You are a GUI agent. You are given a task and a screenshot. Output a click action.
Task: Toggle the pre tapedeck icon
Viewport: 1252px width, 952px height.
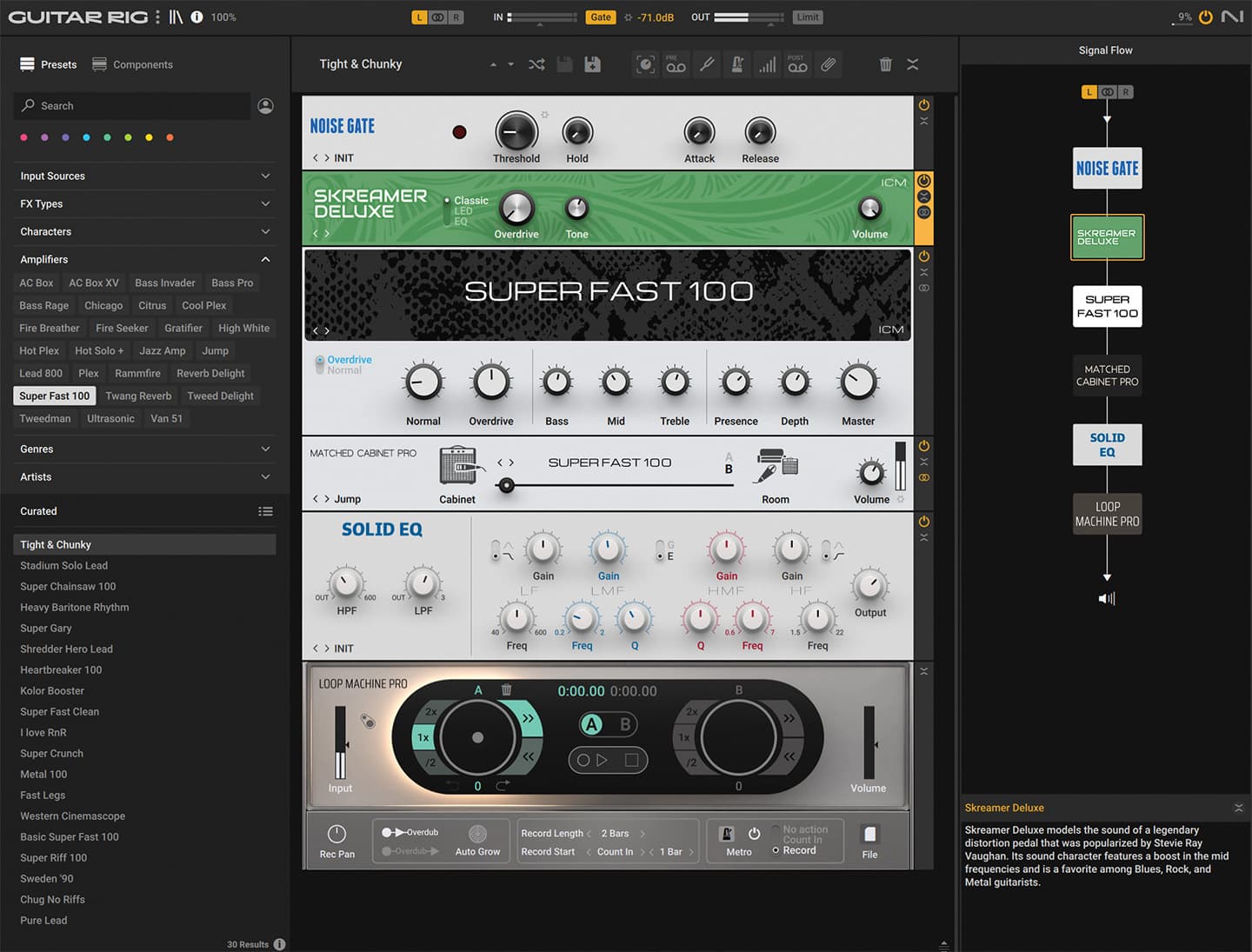[x=676, y=64]
